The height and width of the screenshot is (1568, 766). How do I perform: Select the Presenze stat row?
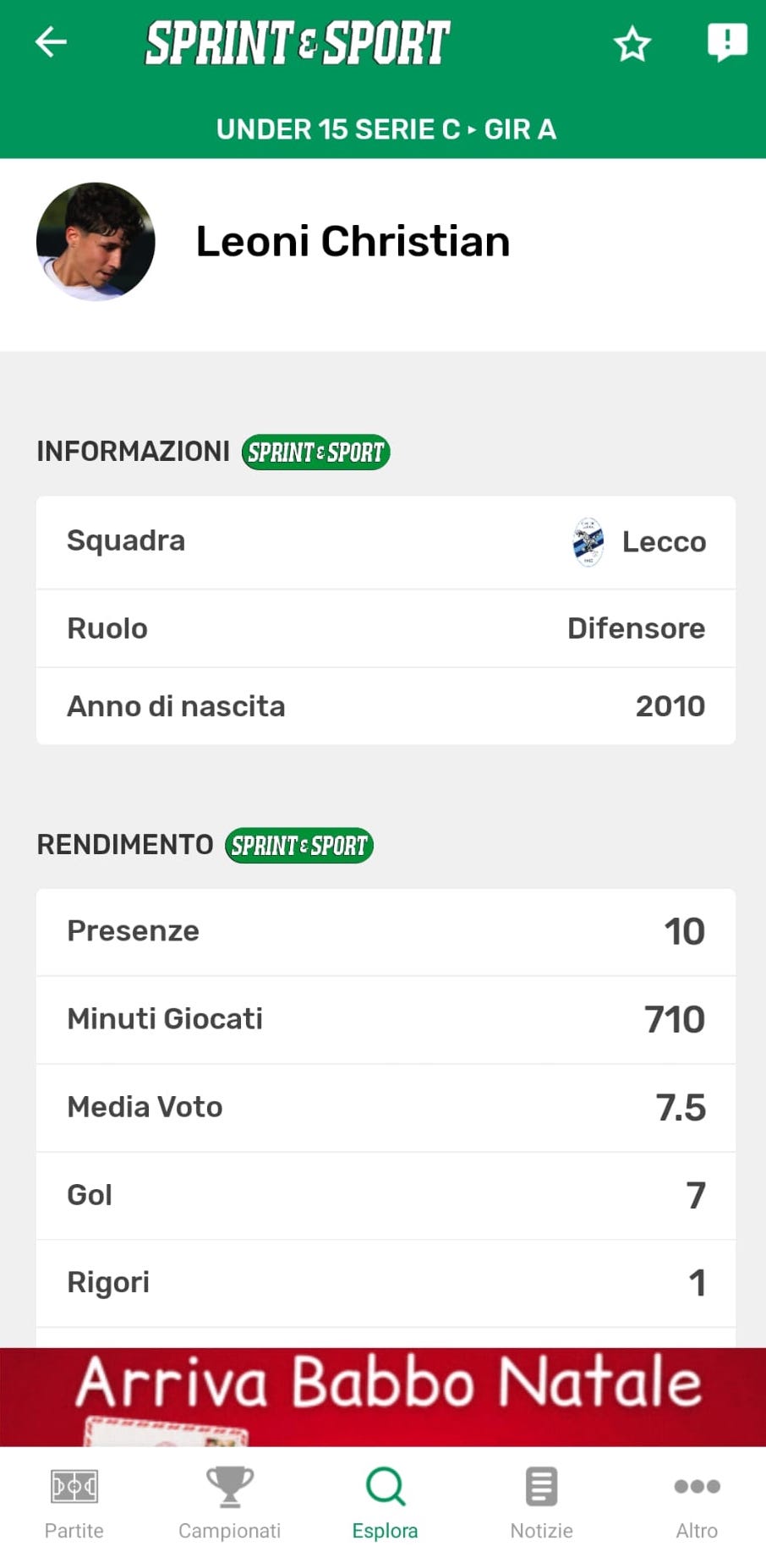[386, 931]
